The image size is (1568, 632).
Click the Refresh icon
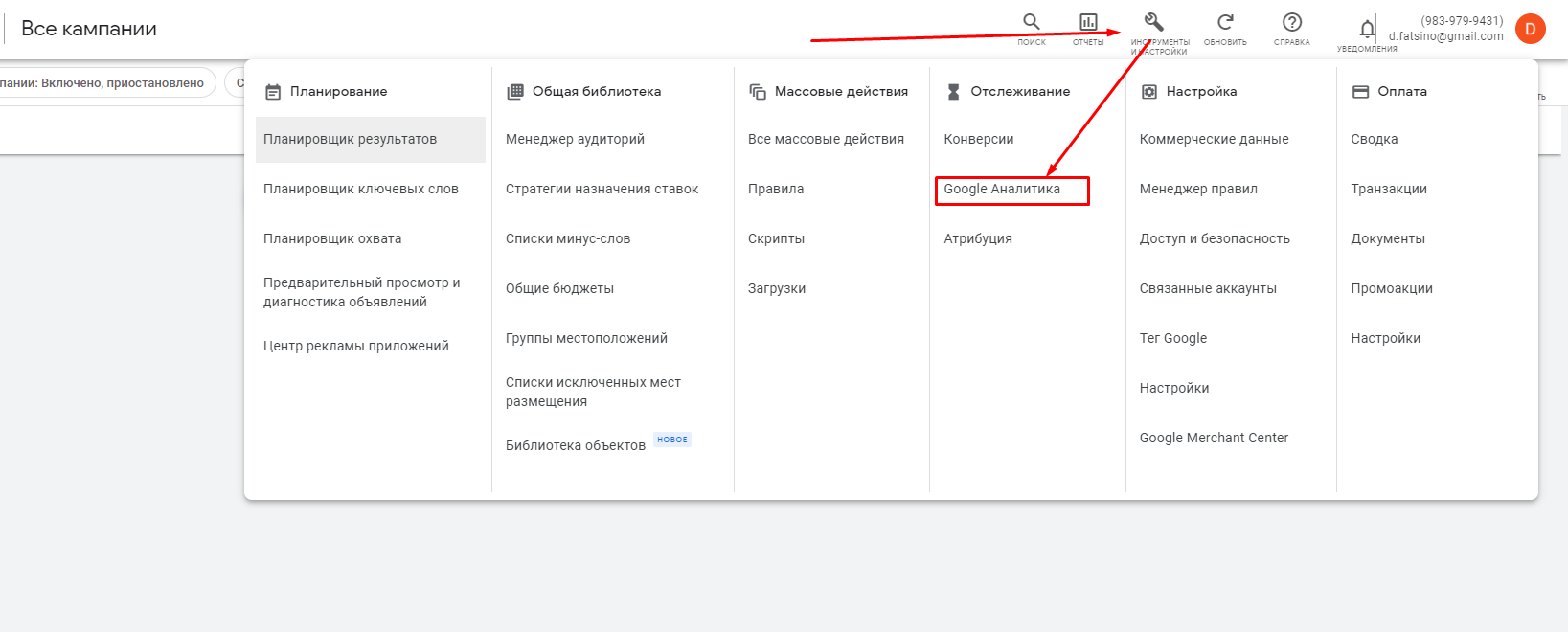pos(1225,23)
